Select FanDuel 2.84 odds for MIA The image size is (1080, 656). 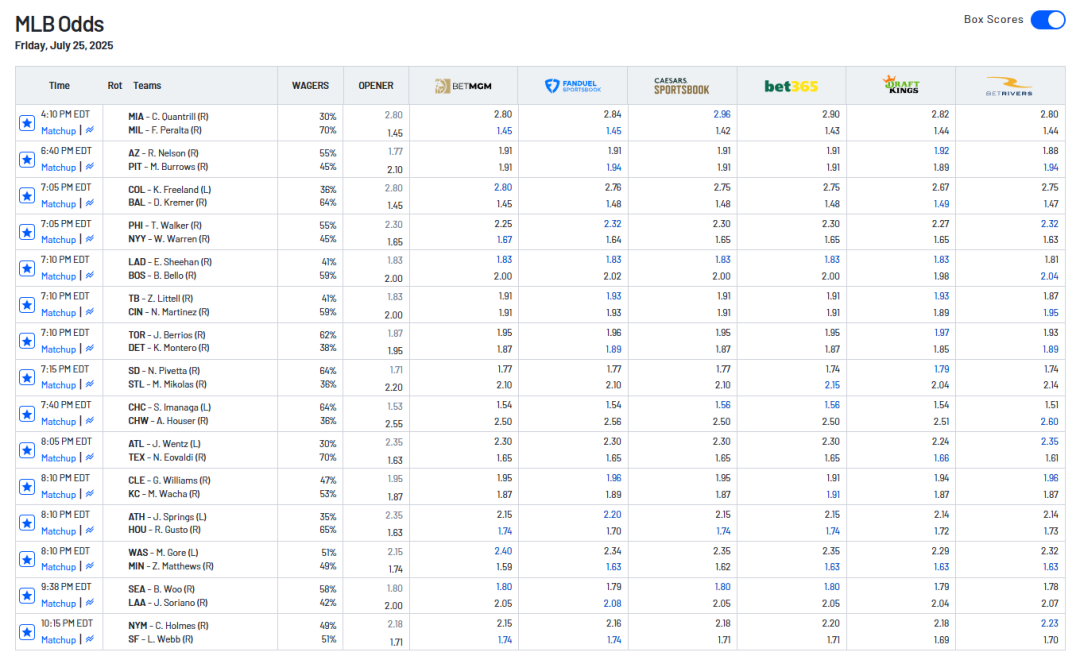click(612, 114)
